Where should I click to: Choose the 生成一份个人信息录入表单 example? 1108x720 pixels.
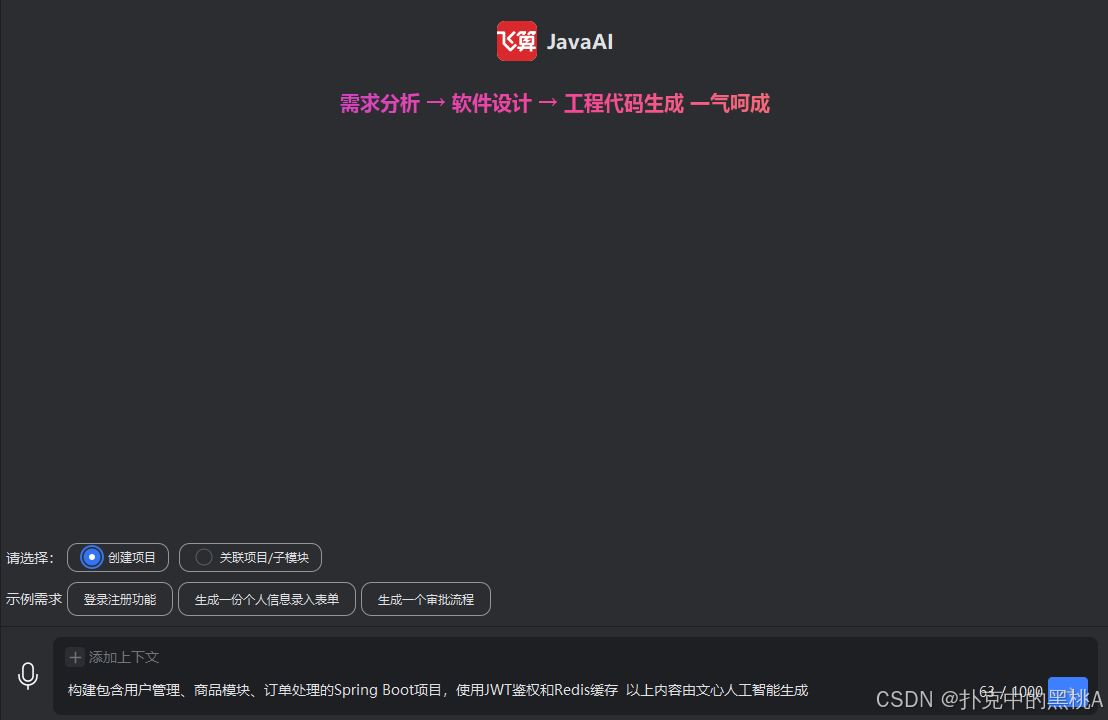(267, 599)
